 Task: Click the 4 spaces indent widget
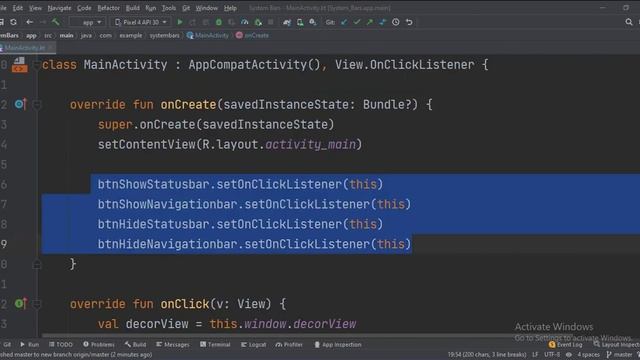(588, 355)
